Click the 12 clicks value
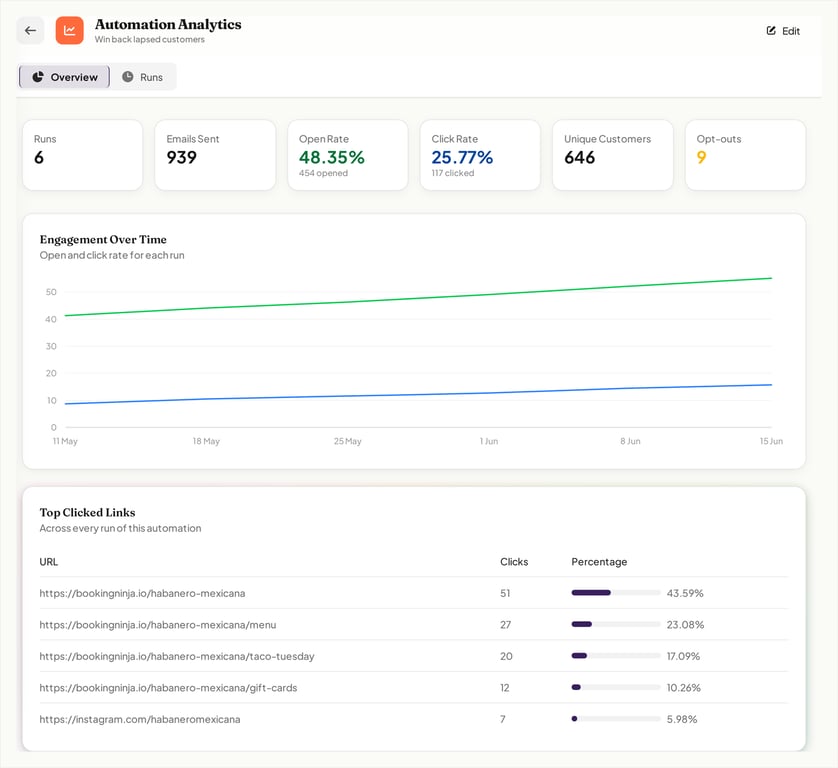Screen dimensions: 838x768 [x=505, y=688]
